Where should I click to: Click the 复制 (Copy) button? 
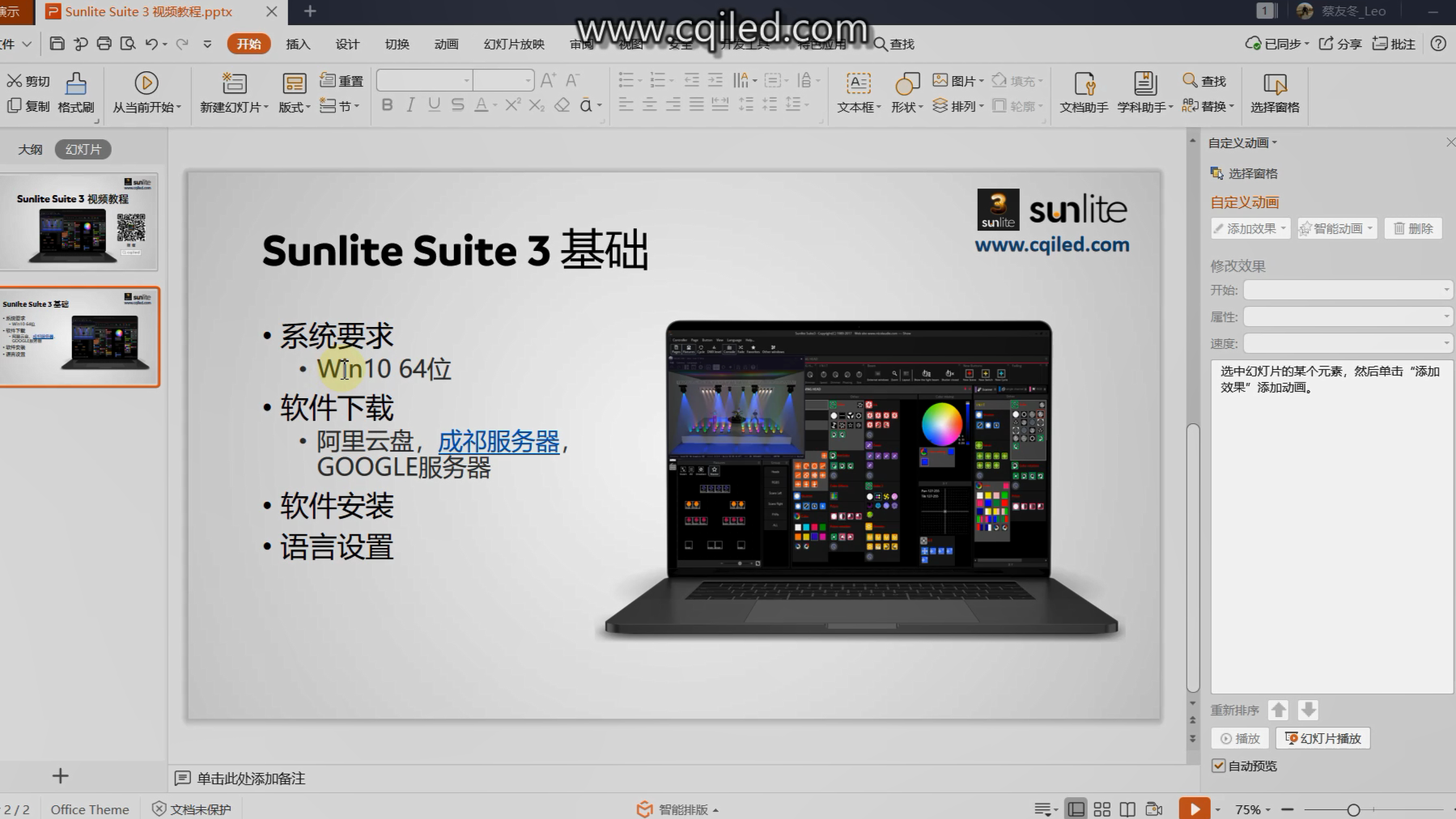[28, 106]
